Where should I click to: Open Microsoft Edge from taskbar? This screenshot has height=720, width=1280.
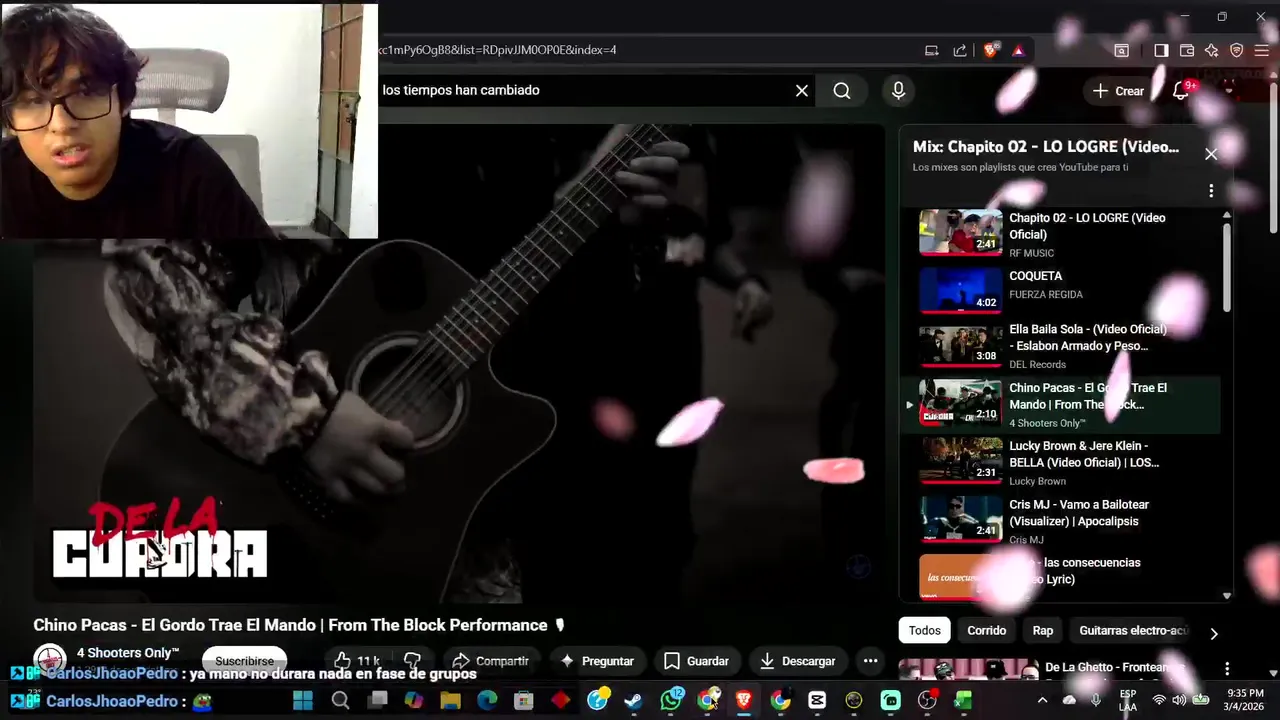pyautogui.click(x=487, y=700)
